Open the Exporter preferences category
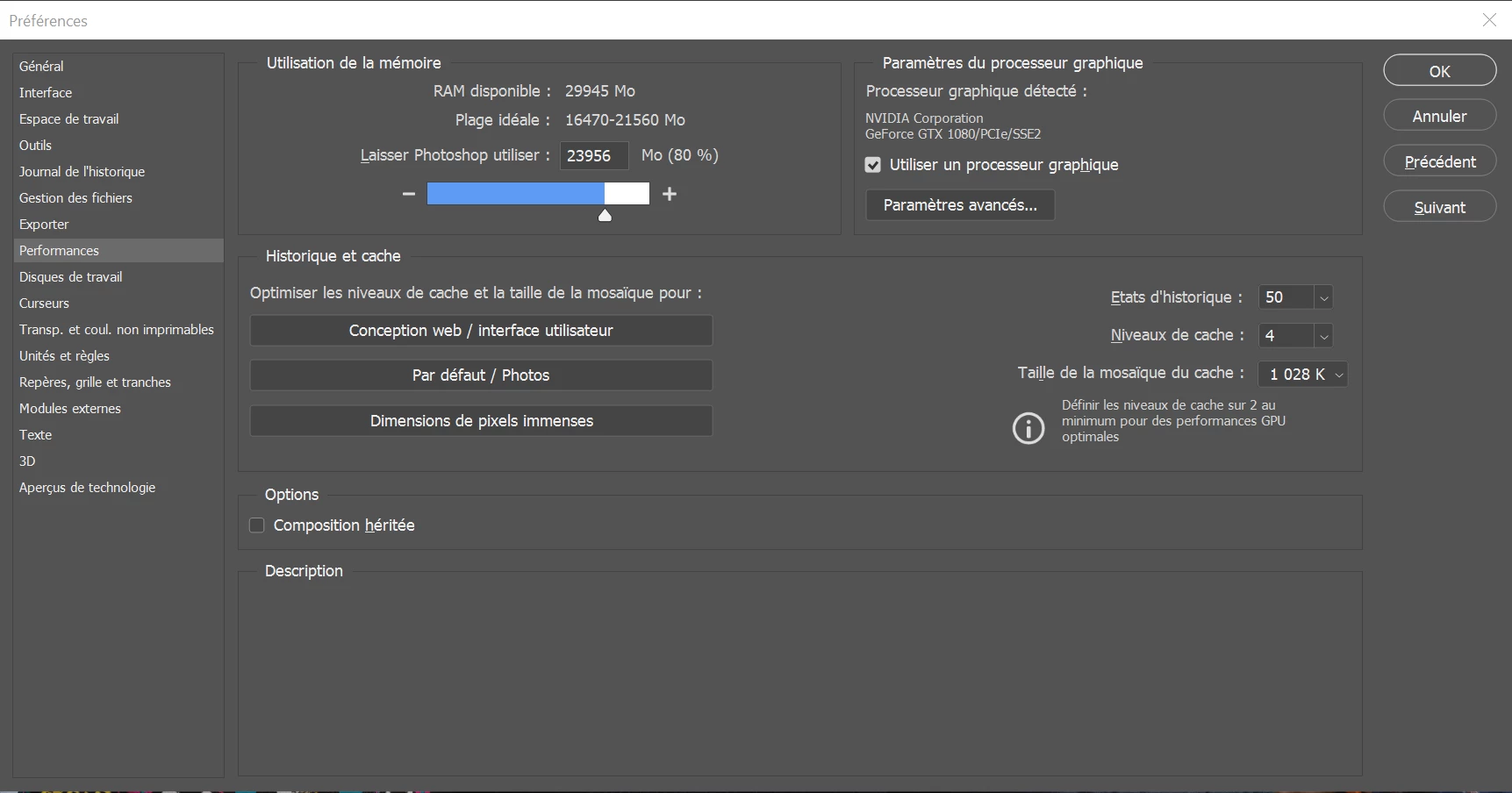The image size is (1512, 793). (118, 224)
